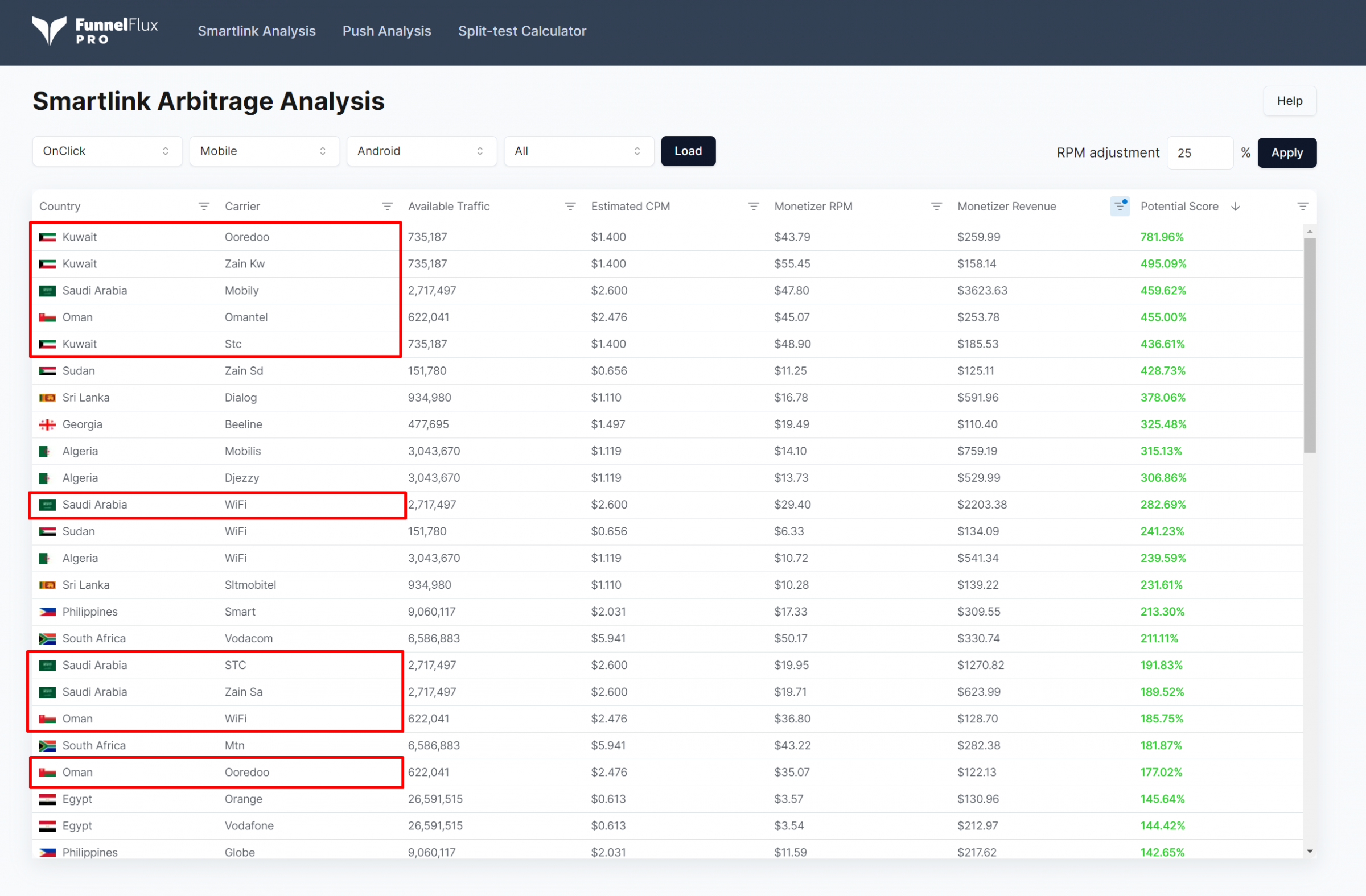Select the Globe carrier cell
The image size is (1366, 896).
click(x=240, y=852)
